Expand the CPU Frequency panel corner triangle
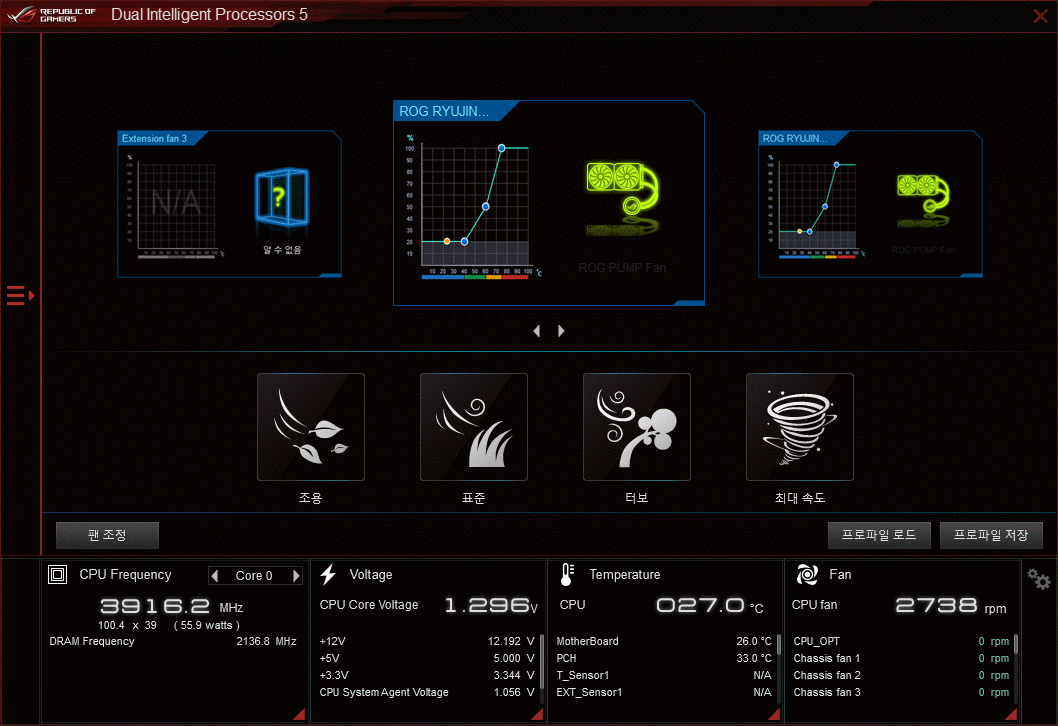The width and height of the screenshot is (1058, 726). [300, 714]
